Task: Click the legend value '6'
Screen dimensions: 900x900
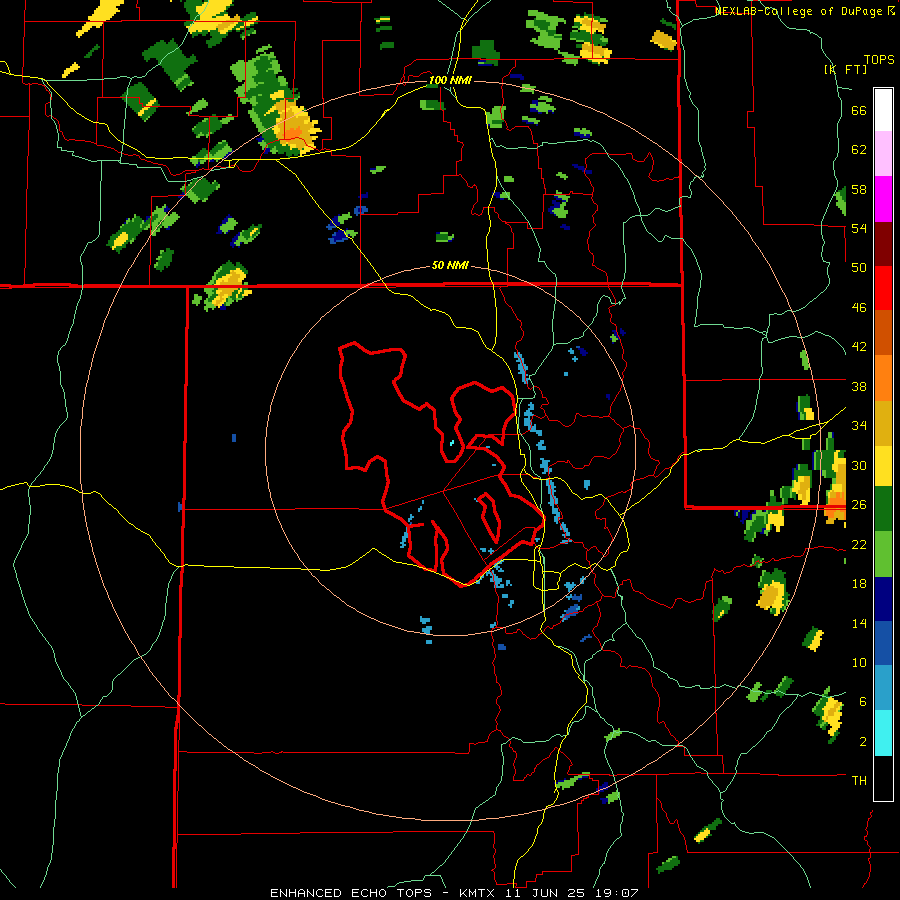Action: [862, 701]
